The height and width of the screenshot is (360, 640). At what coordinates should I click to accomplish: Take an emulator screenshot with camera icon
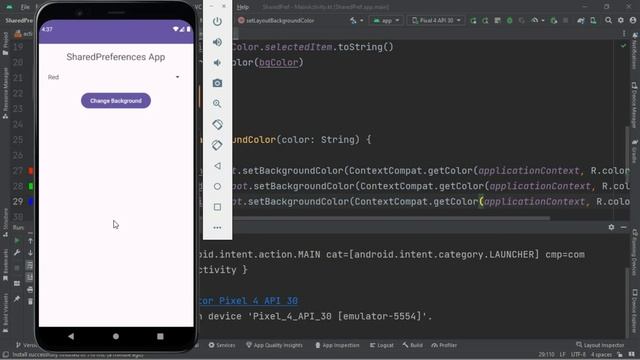tap(217, 83)
